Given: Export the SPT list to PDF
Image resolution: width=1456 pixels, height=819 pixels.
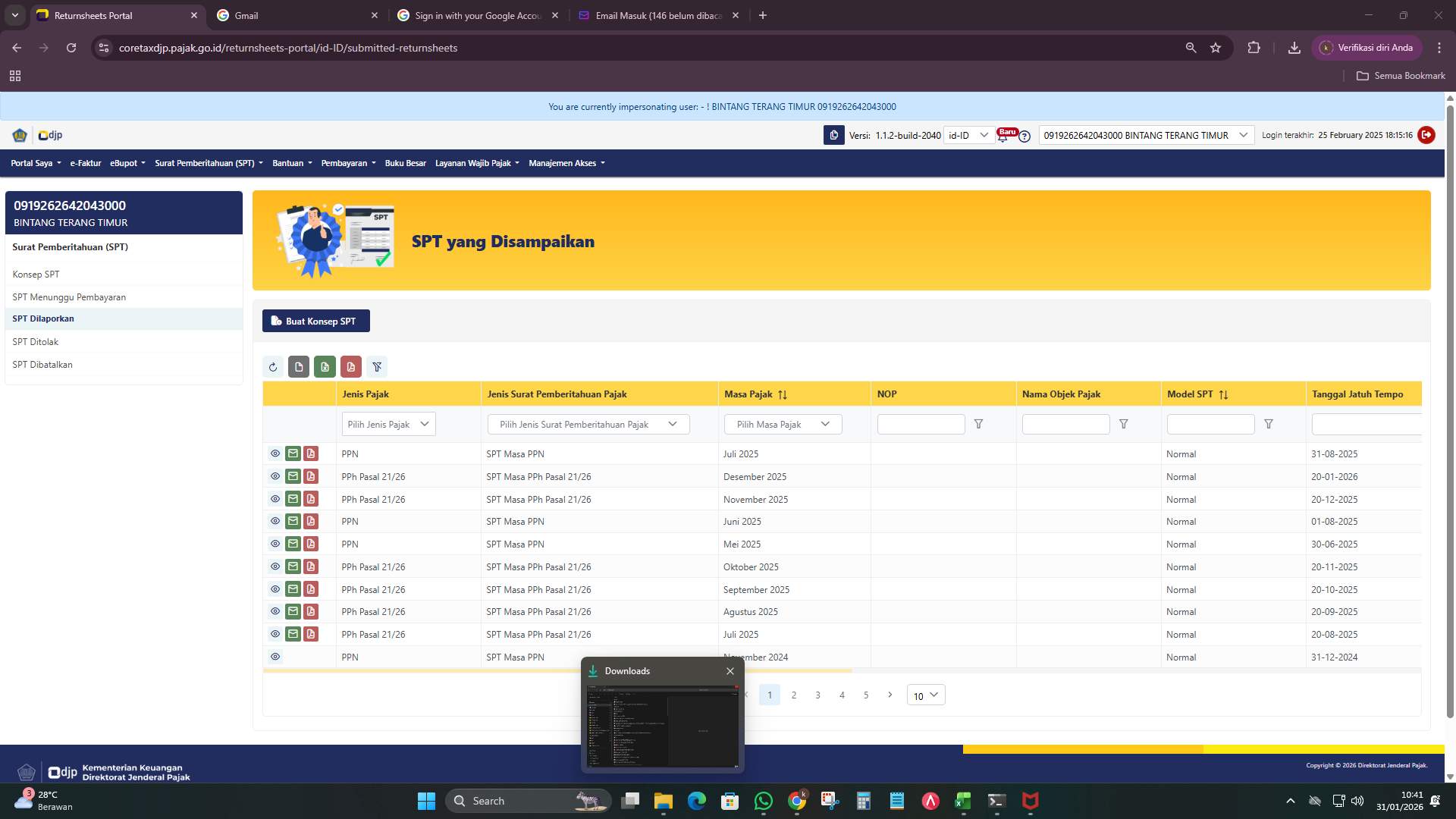Looking at the screenshot, I should [x=350, y=367].
